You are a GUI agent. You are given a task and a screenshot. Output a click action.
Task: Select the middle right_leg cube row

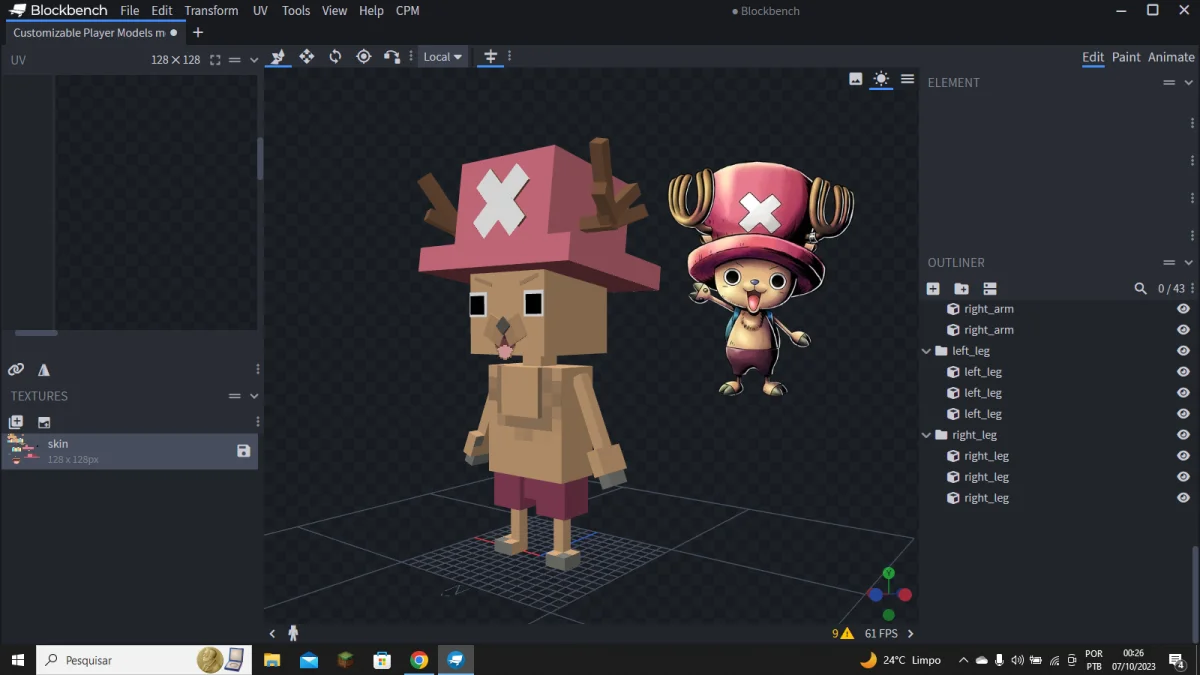click(x=1058, y=477)
